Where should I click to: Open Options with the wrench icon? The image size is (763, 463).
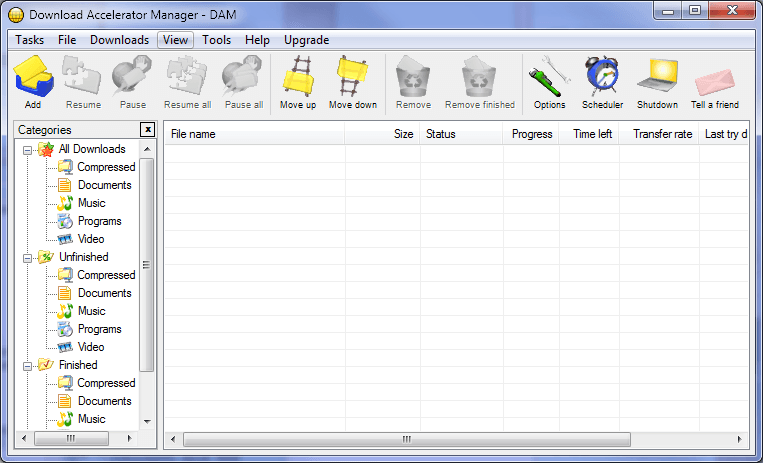click(x=549, y=76)
